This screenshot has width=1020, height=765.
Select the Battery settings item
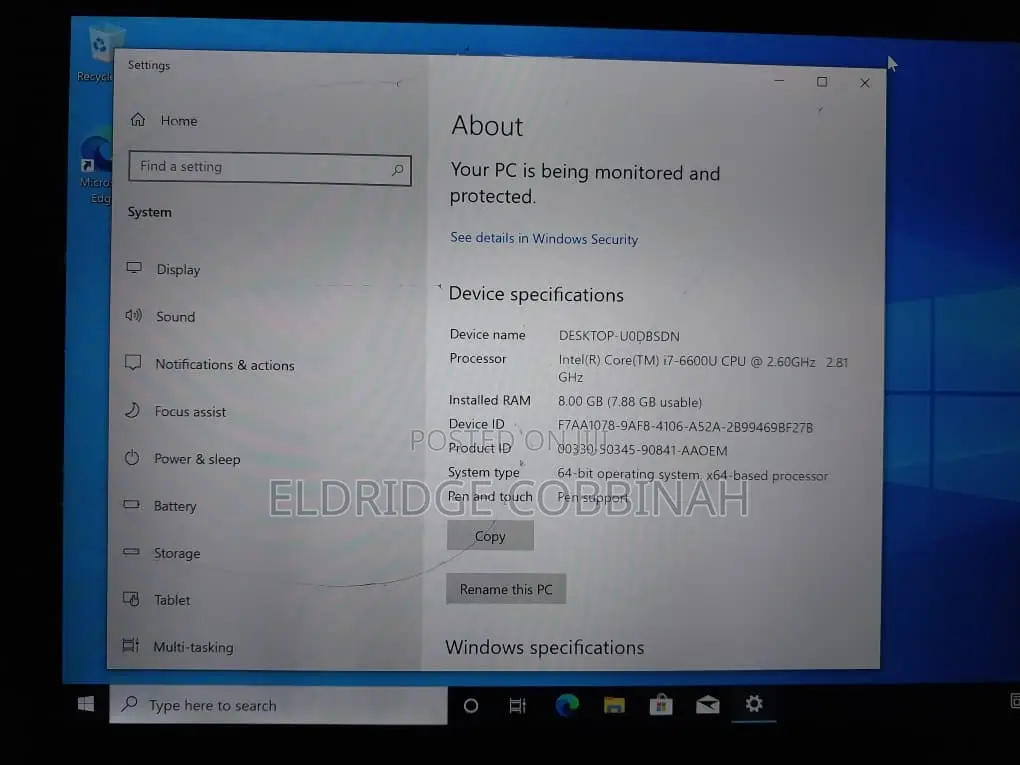pos(160,505)
